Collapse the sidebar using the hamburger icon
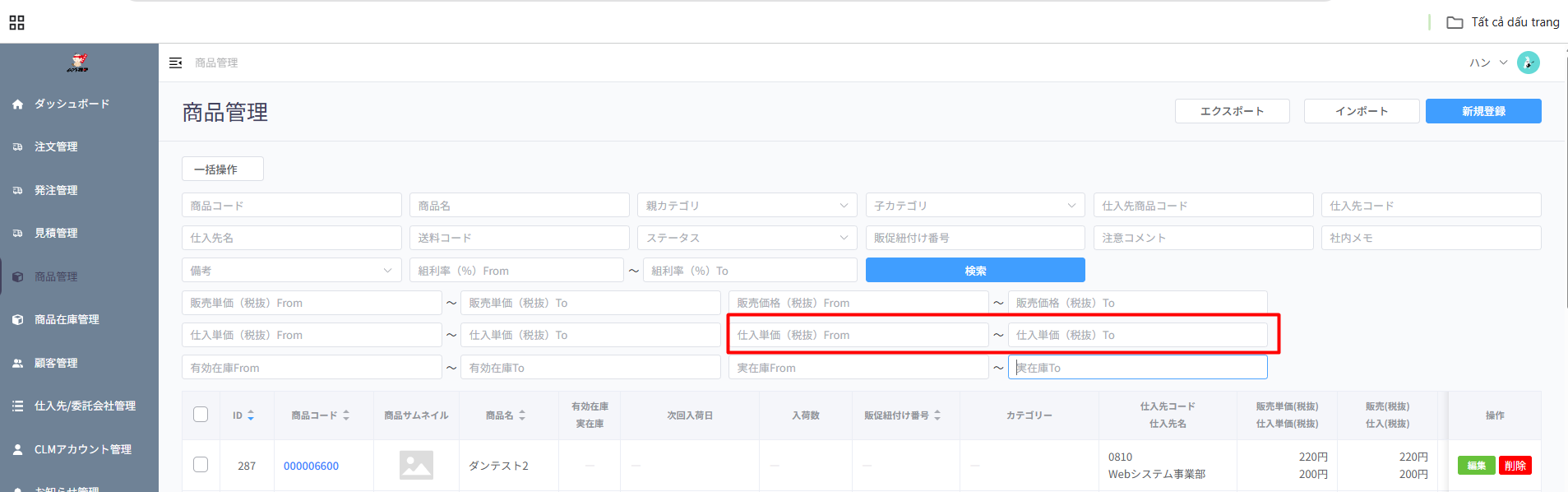This screenshot has width=1568, height=492. click(175, 63)
